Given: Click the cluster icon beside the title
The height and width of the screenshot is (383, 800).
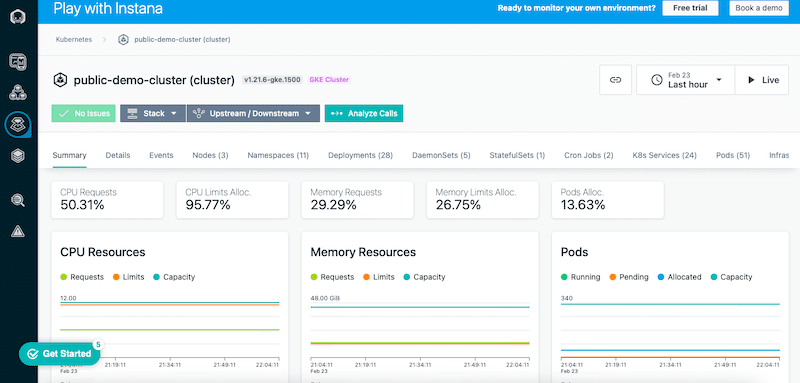Looking at the screenshot, I should pyautogui.click(x=61, y=80).
